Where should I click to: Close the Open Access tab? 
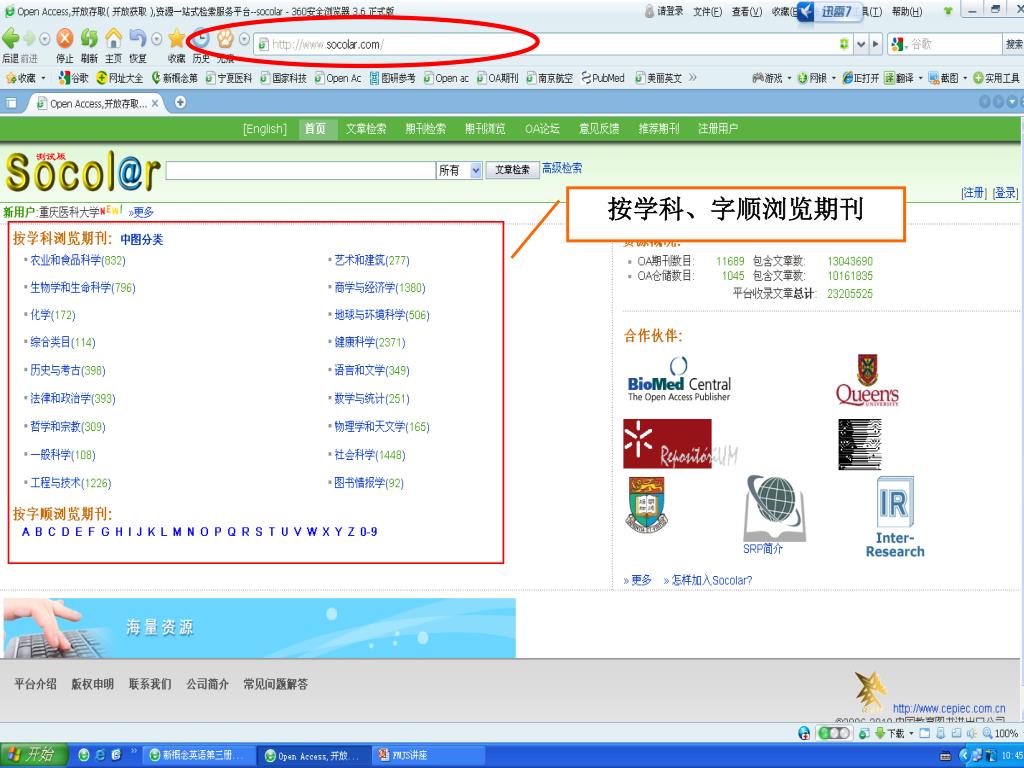155,103
